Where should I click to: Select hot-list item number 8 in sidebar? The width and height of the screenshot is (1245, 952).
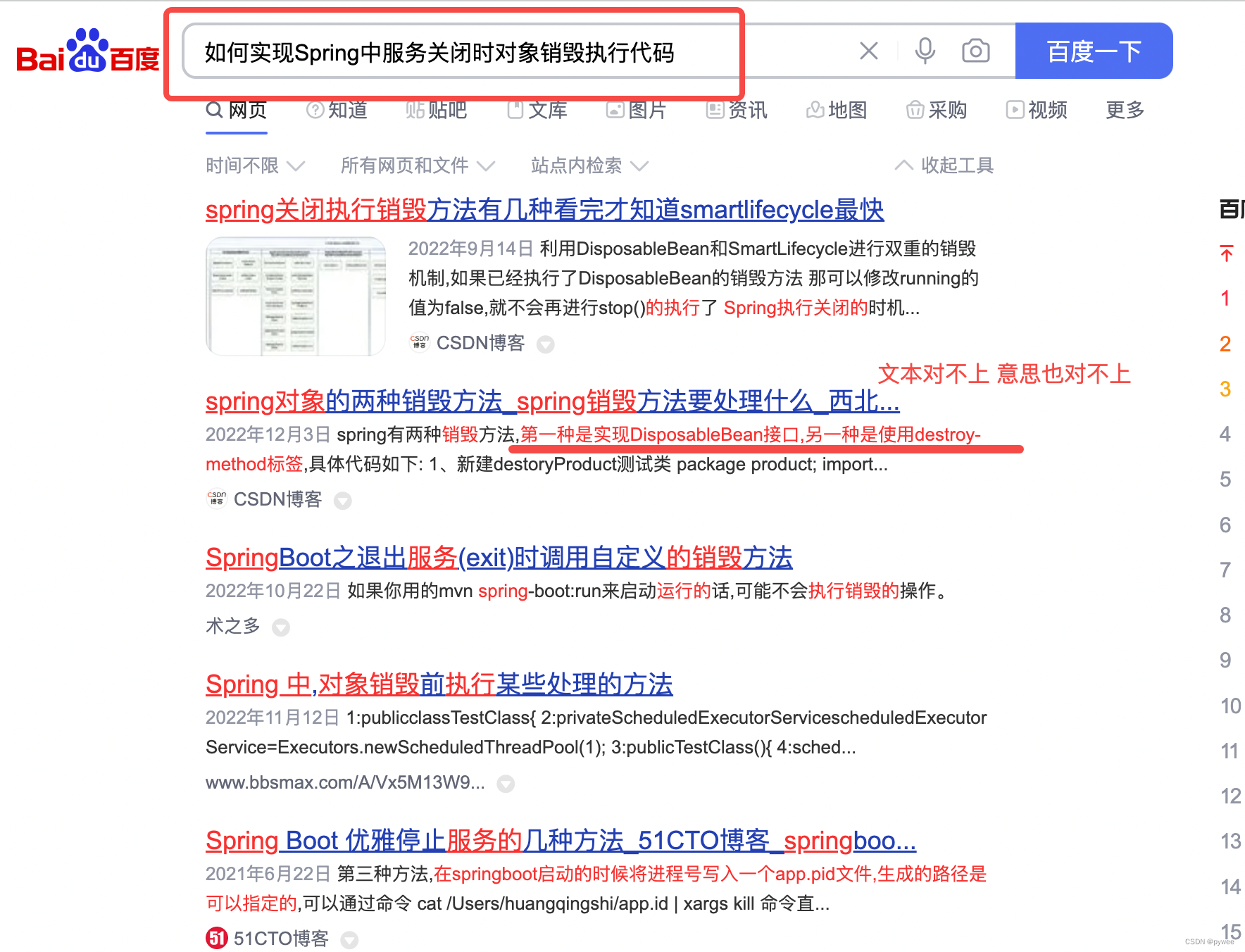click(x=1225, y=615)
